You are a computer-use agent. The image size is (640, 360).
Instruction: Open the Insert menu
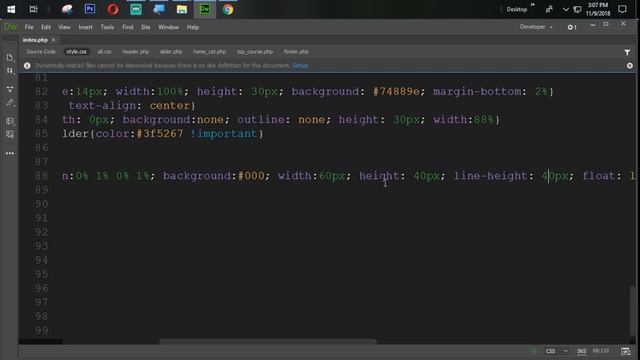click(85, 27)
